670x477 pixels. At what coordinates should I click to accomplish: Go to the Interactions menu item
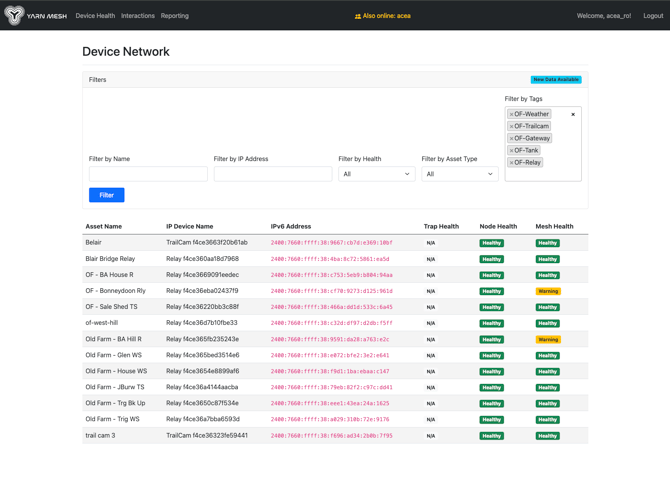coord(138,16)
